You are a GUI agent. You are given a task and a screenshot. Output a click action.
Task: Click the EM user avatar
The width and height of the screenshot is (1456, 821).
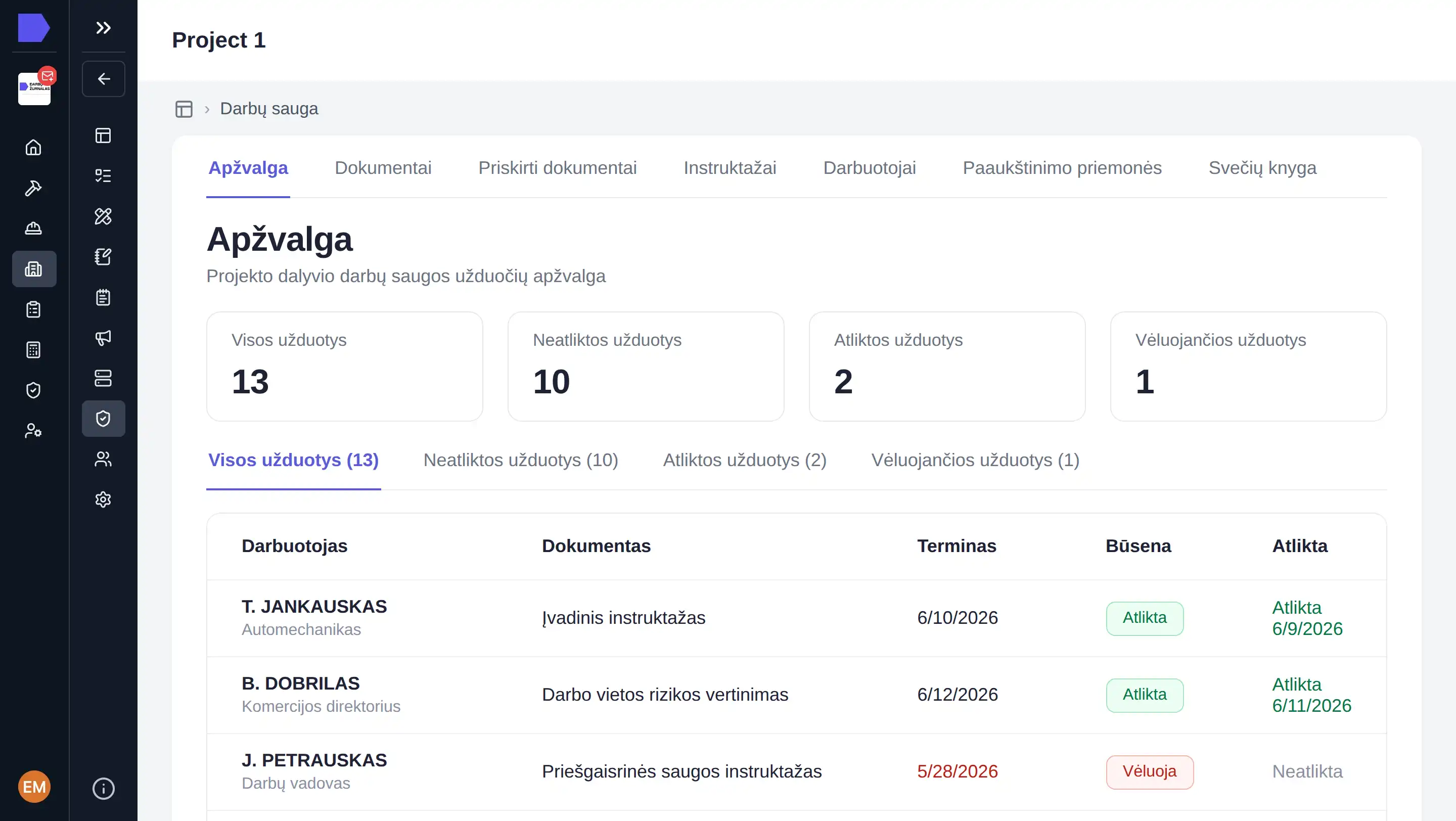pos(34,787)
